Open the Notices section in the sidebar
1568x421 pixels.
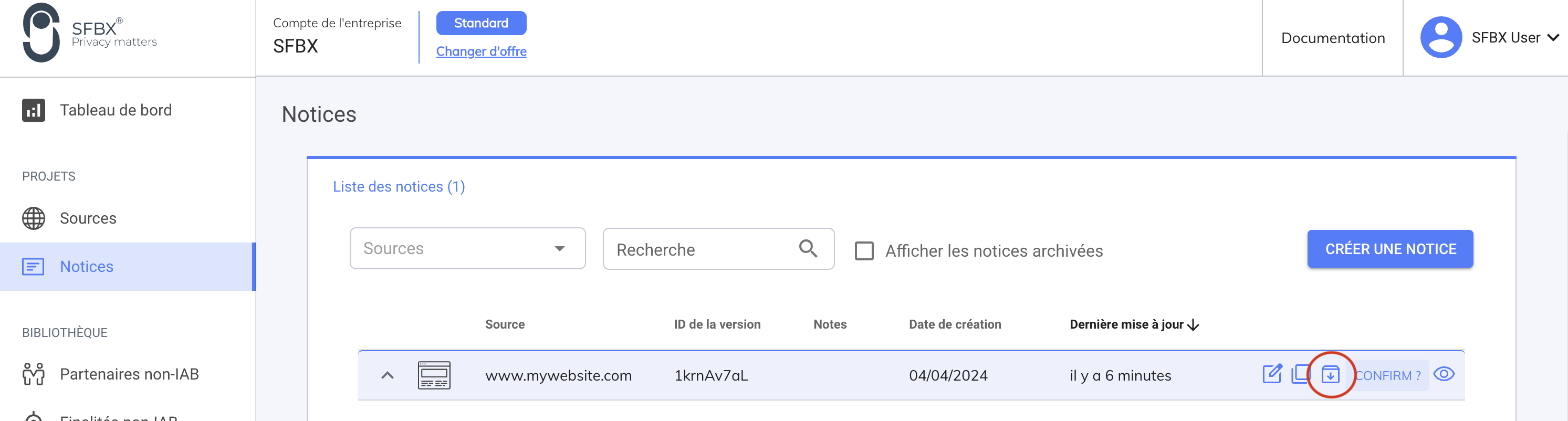click(x=86, y=266)
